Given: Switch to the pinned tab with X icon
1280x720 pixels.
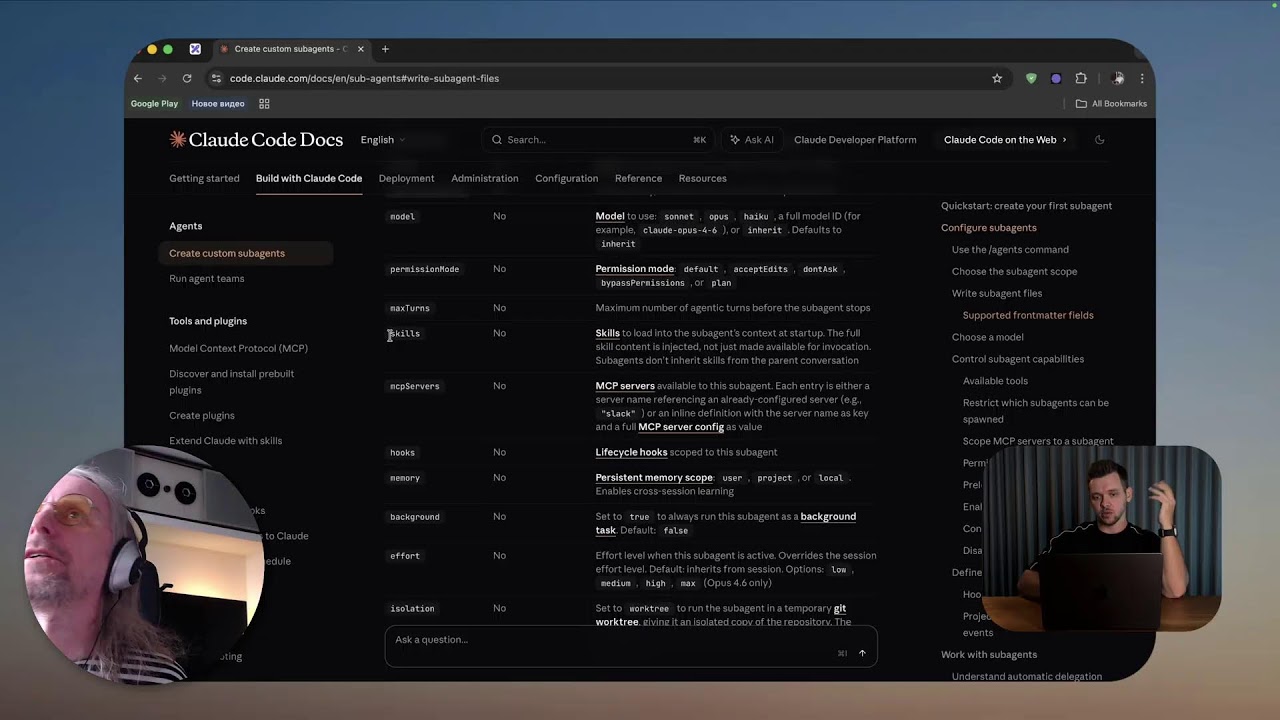Looking at the screenshot, I should (195, 49).
